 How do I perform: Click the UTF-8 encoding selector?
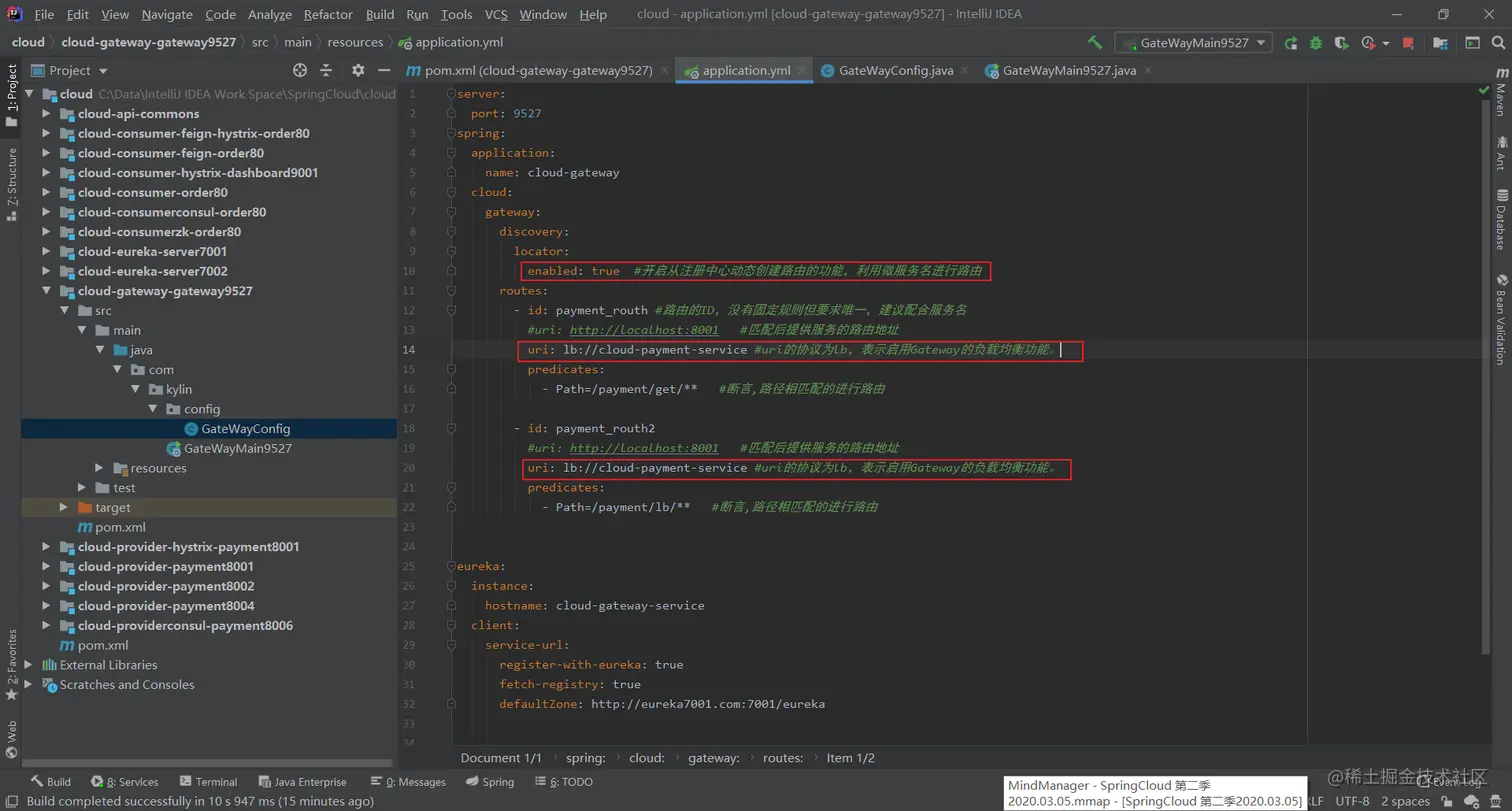(x=1352, y=801)
